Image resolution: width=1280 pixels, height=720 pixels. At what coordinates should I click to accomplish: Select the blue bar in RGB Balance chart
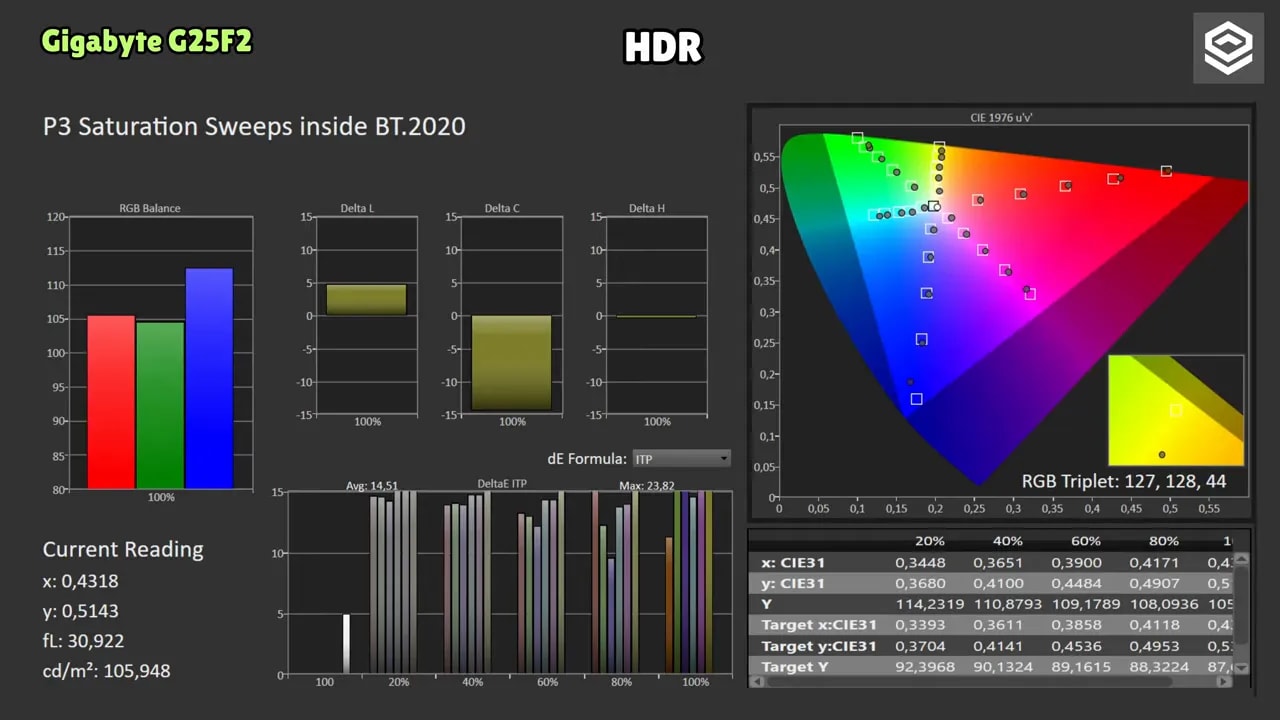[209, 378]
